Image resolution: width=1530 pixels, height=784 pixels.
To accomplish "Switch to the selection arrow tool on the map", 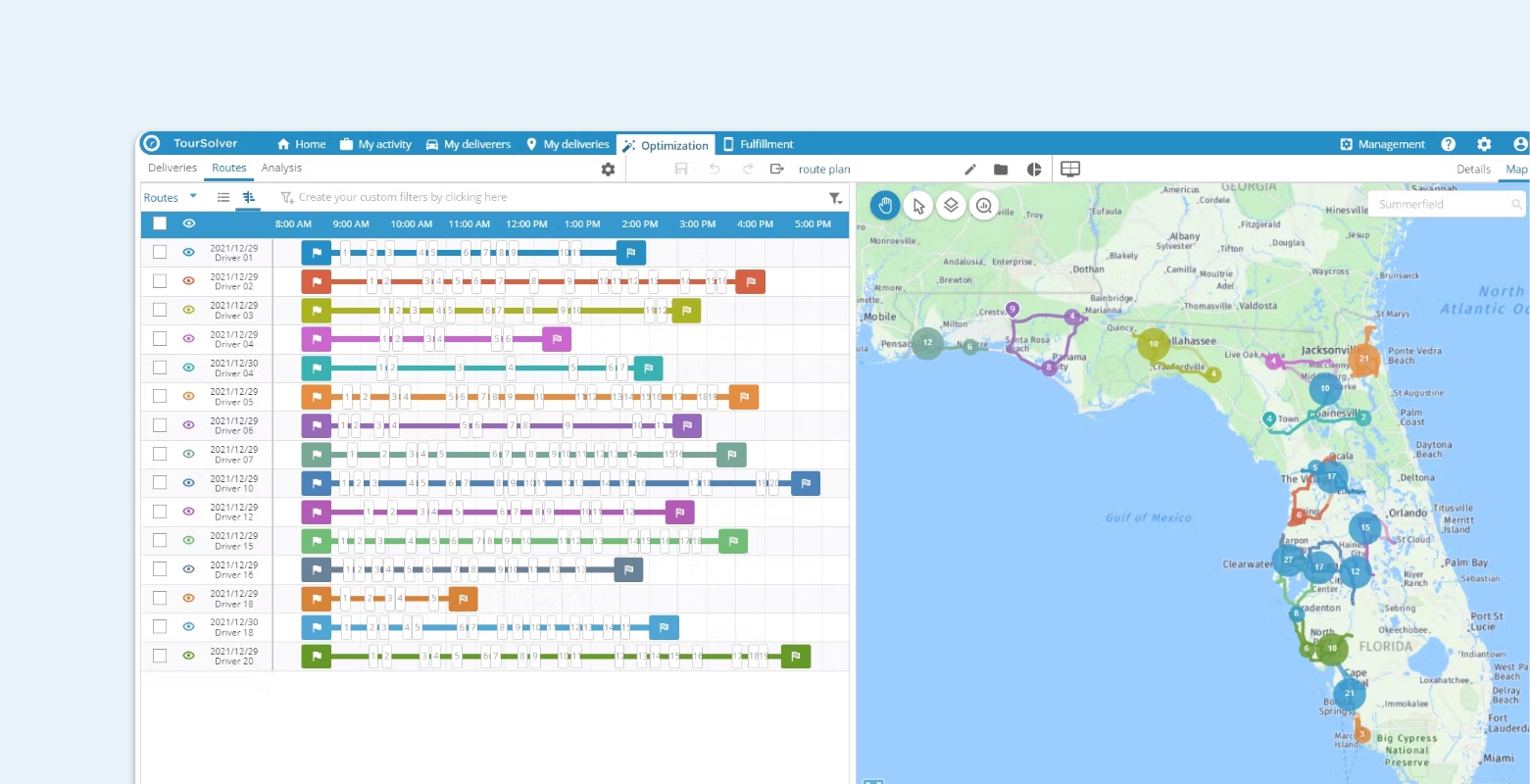I will point(917,206).
